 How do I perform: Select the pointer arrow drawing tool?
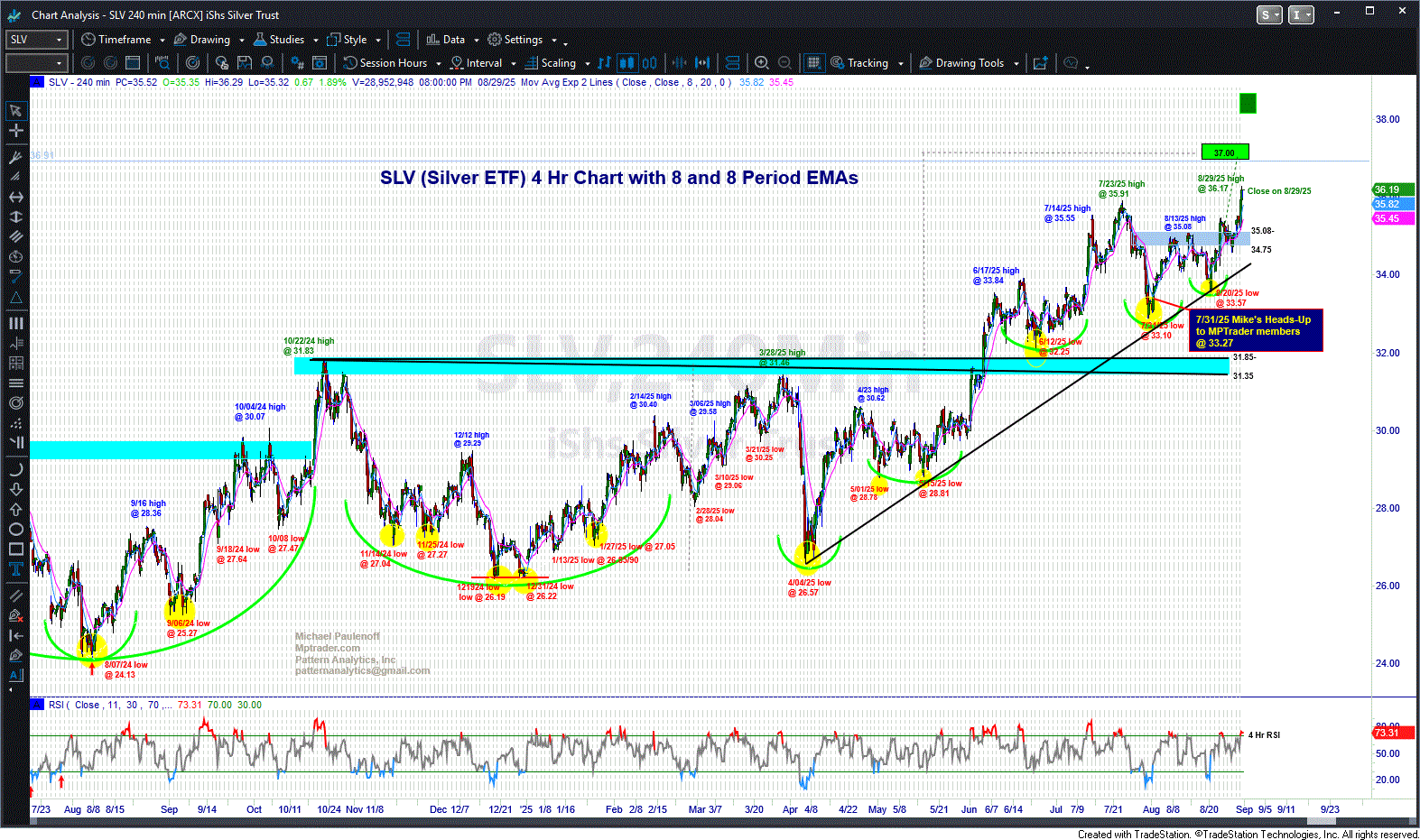coord(15,111)
